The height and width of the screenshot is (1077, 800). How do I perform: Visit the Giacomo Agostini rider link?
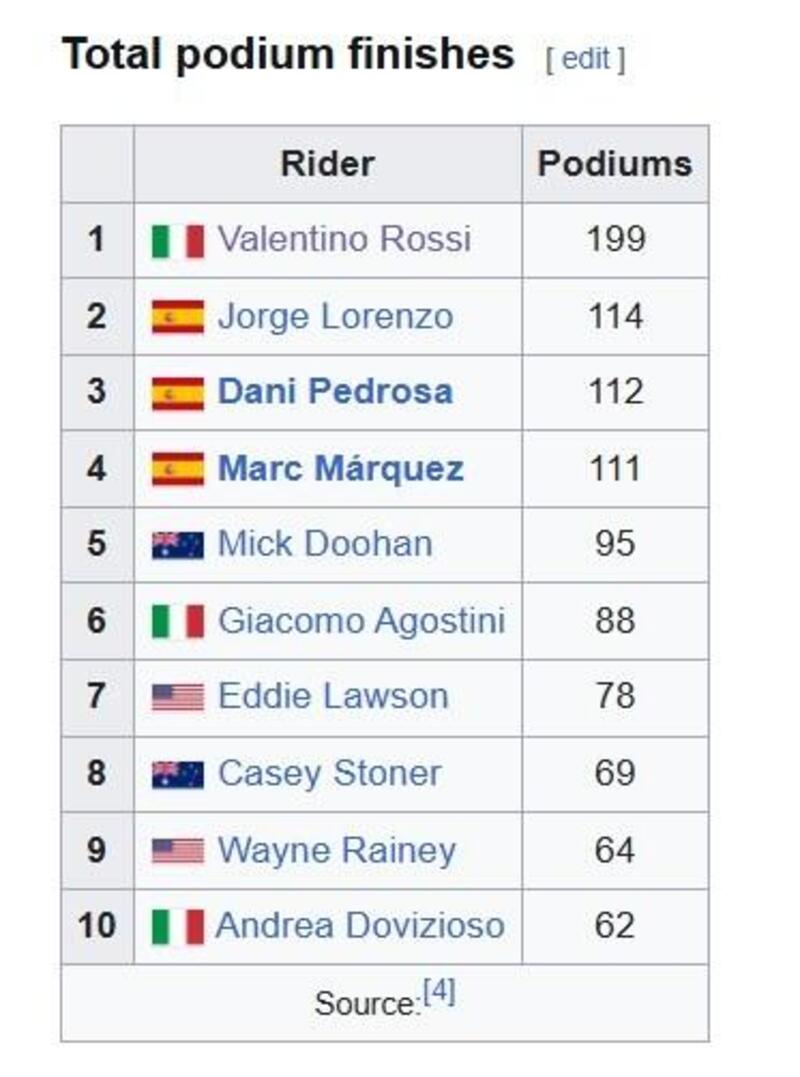[x=361, y=620]
